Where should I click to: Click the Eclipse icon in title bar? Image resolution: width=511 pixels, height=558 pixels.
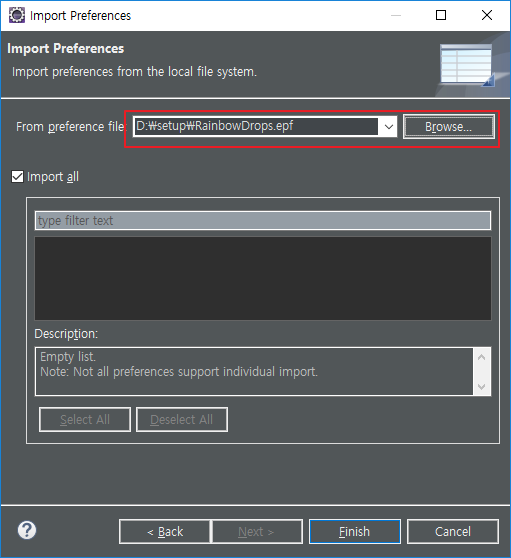[16, 15]
